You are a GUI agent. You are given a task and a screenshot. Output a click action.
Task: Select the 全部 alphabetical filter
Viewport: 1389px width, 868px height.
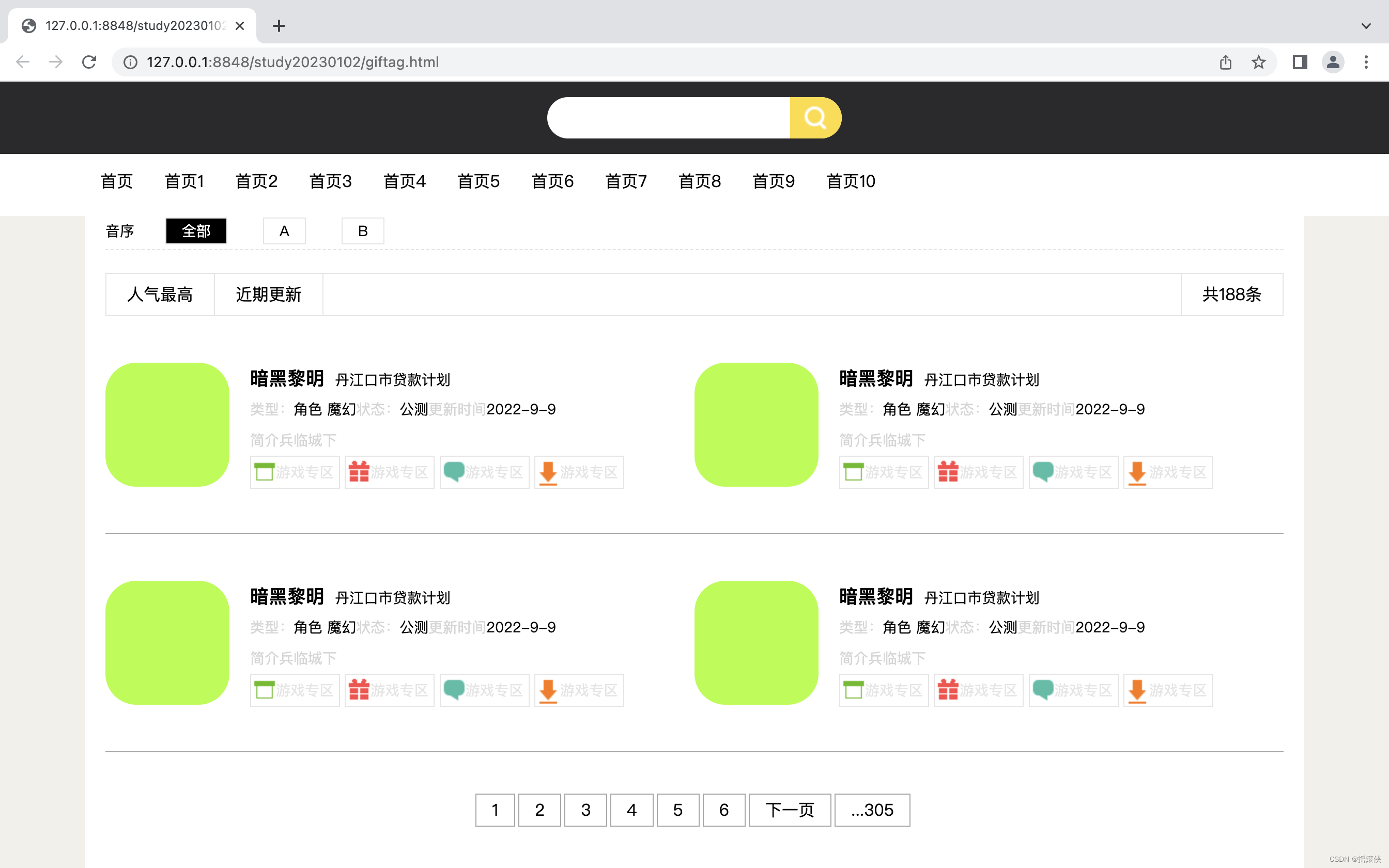point(196,231)
